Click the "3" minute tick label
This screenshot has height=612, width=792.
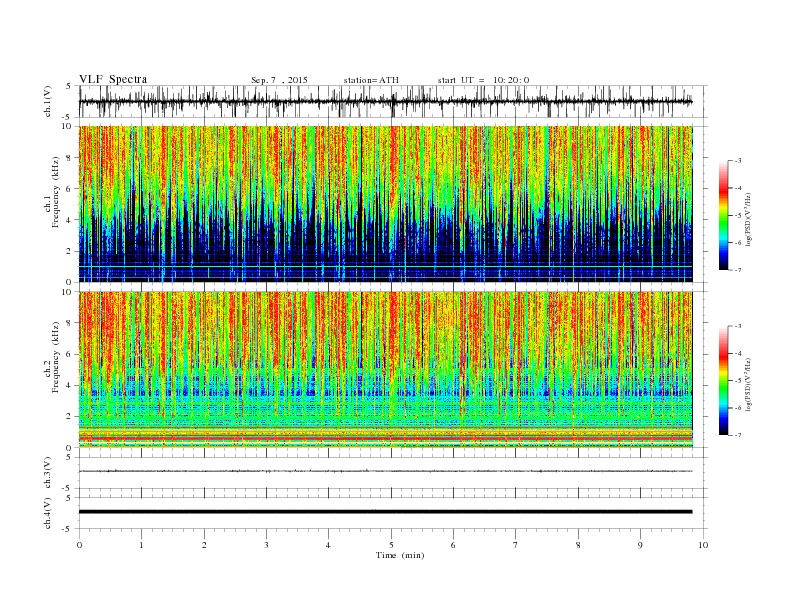pos(266,545)
